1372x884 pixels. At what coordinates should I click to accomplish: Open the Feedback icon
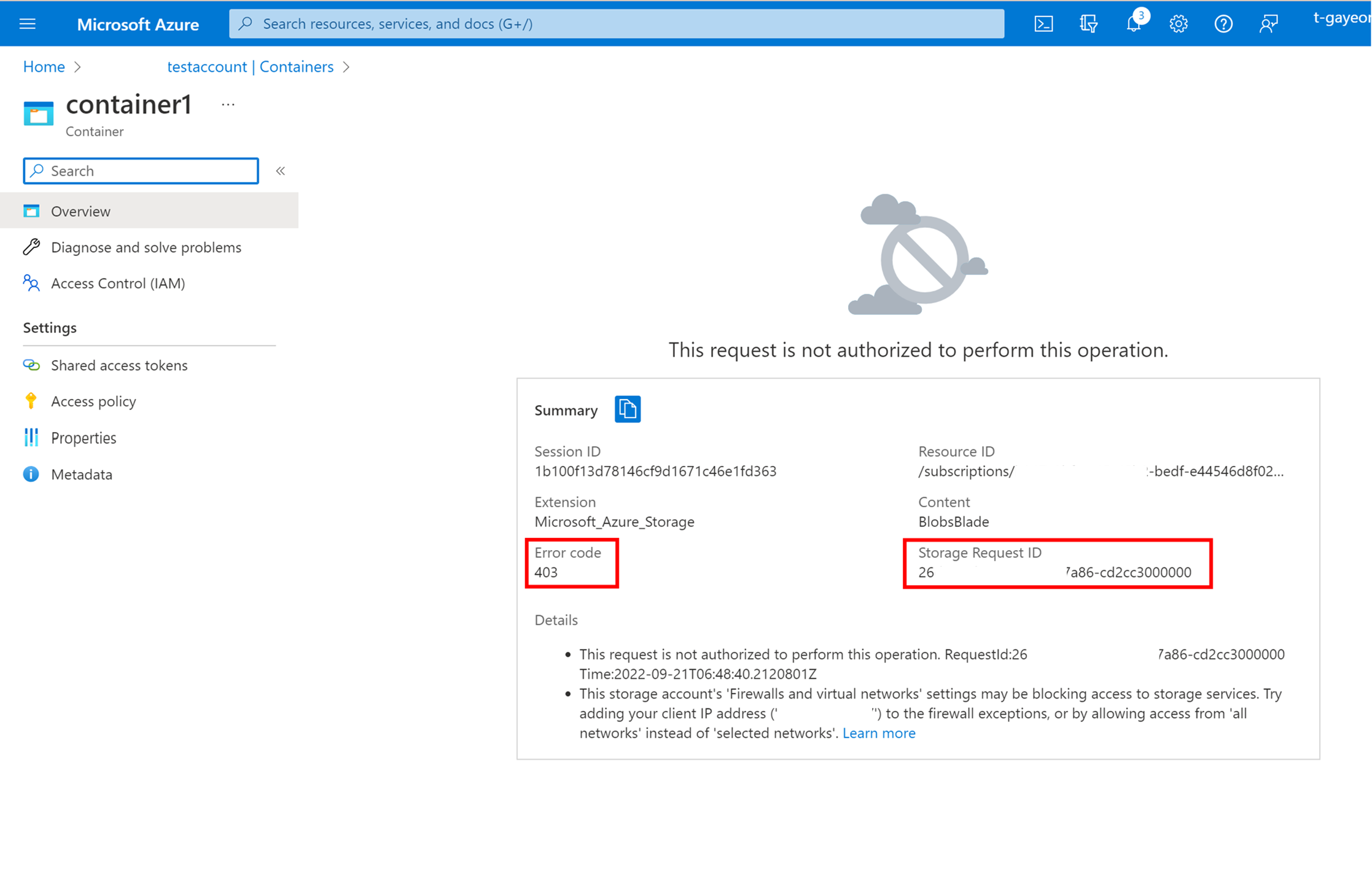tap(1268, 24)
